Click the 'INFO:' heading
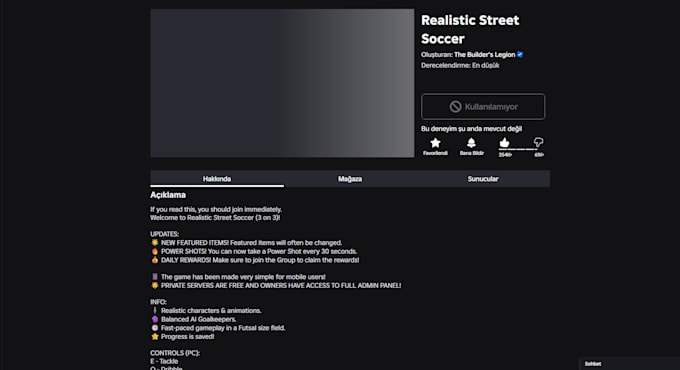This screenshot has height=370, width=680. pos(158,302)
